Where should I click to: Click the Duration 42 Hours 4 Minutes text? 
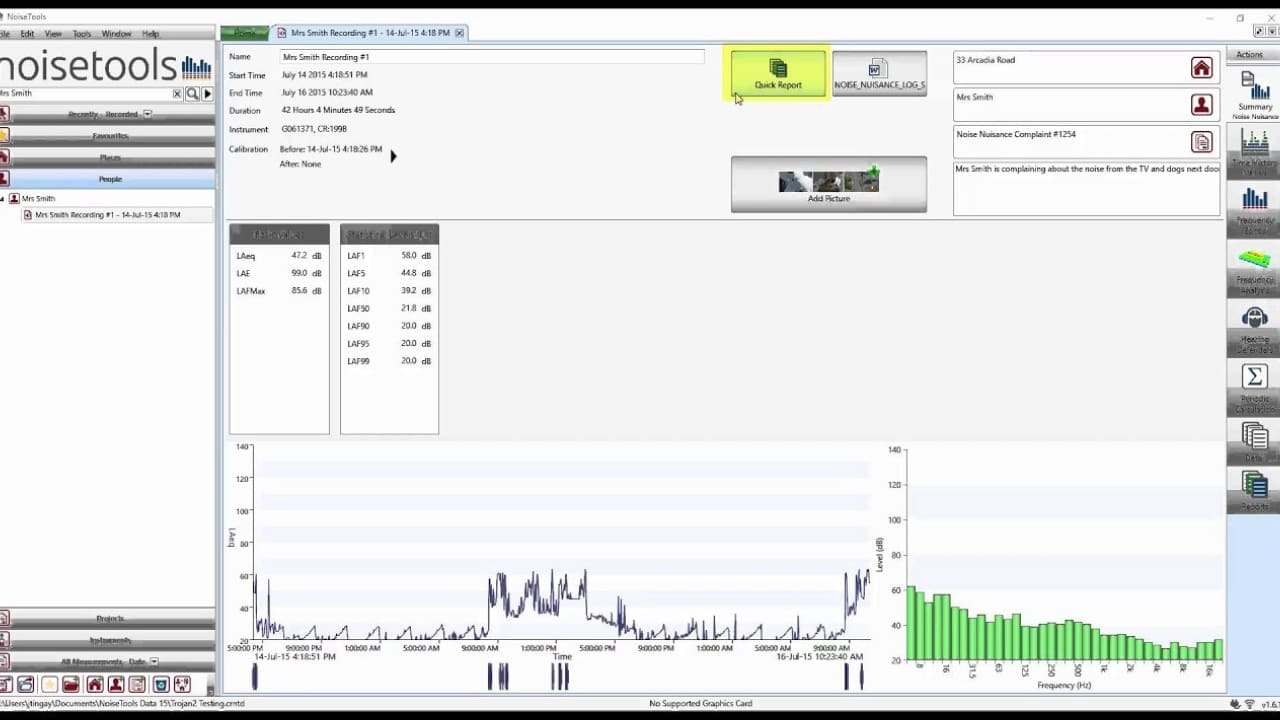338,110
